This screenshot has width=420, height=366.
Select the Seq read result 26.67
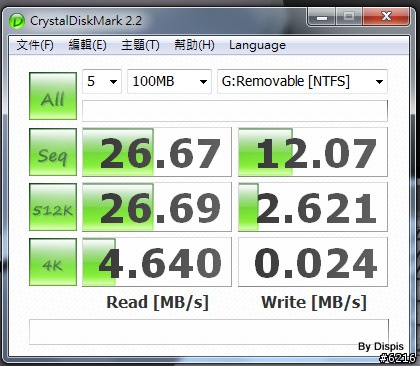tap(157, 152)
